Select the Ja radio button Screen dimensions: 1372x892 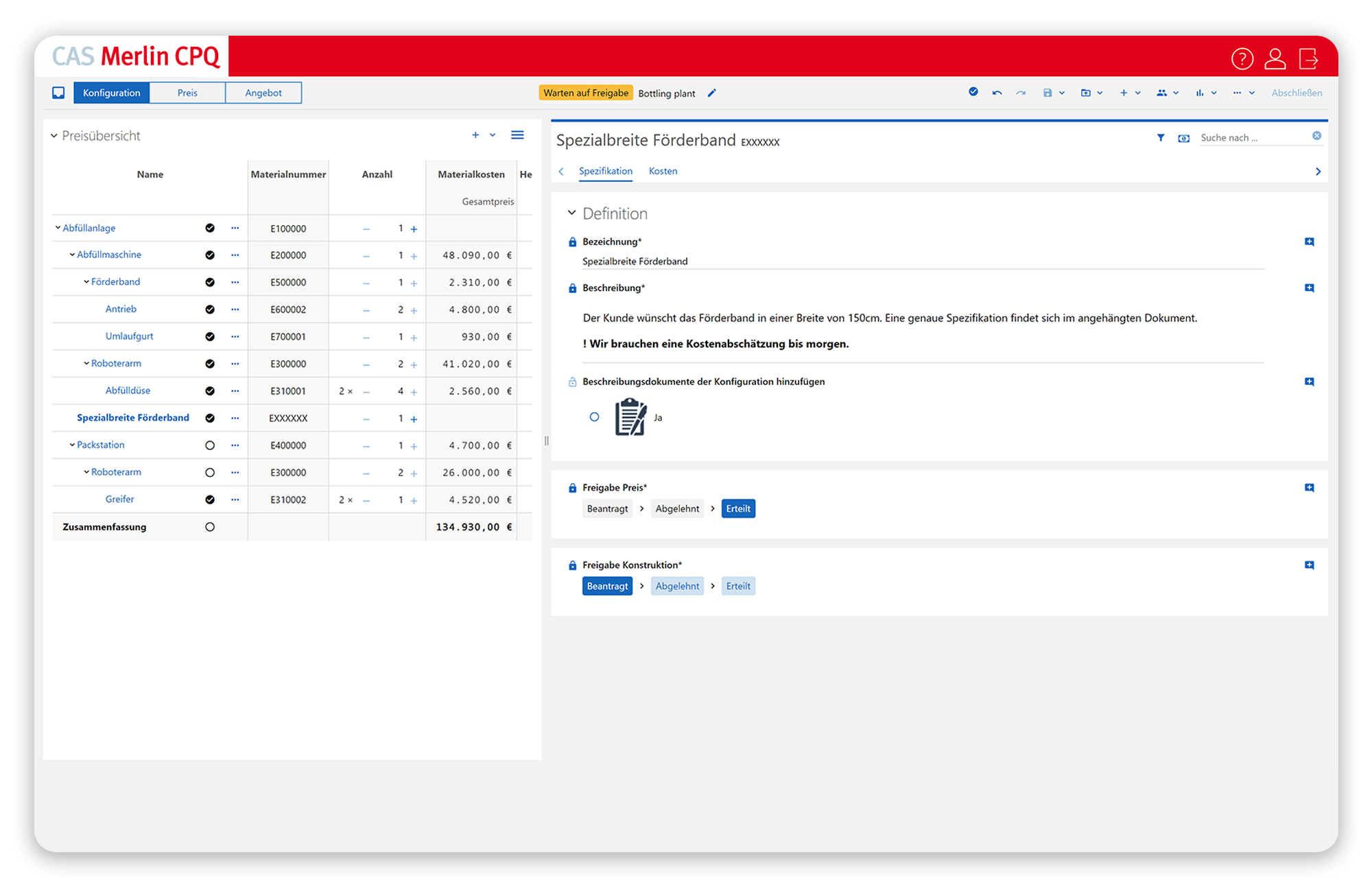594,417
